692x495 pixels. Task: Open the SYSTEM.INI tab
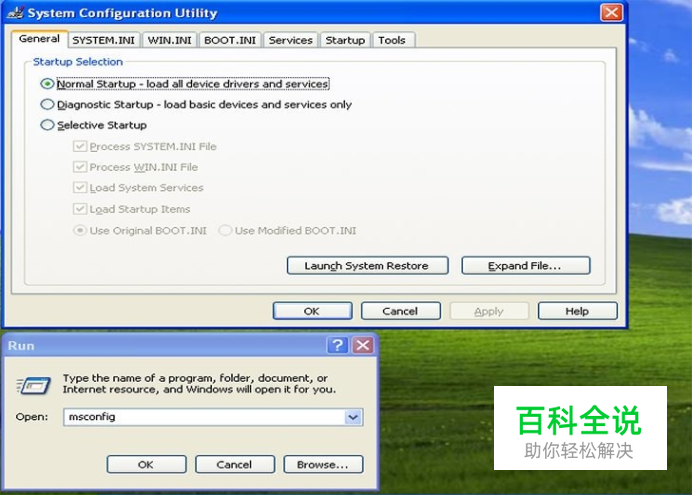[104, 40]
